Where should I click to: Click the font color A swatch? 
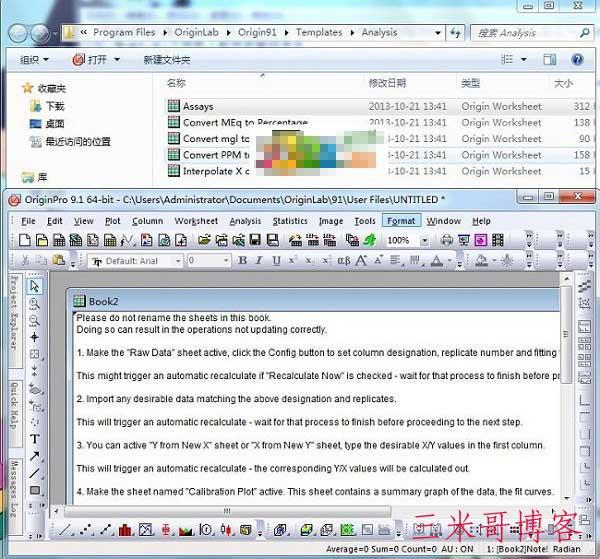click(437, 261)
